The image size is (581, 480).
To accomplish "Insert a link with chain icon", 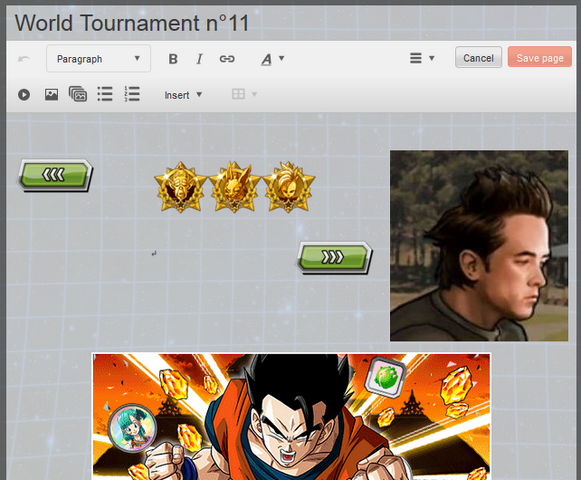I will point(227,59).
